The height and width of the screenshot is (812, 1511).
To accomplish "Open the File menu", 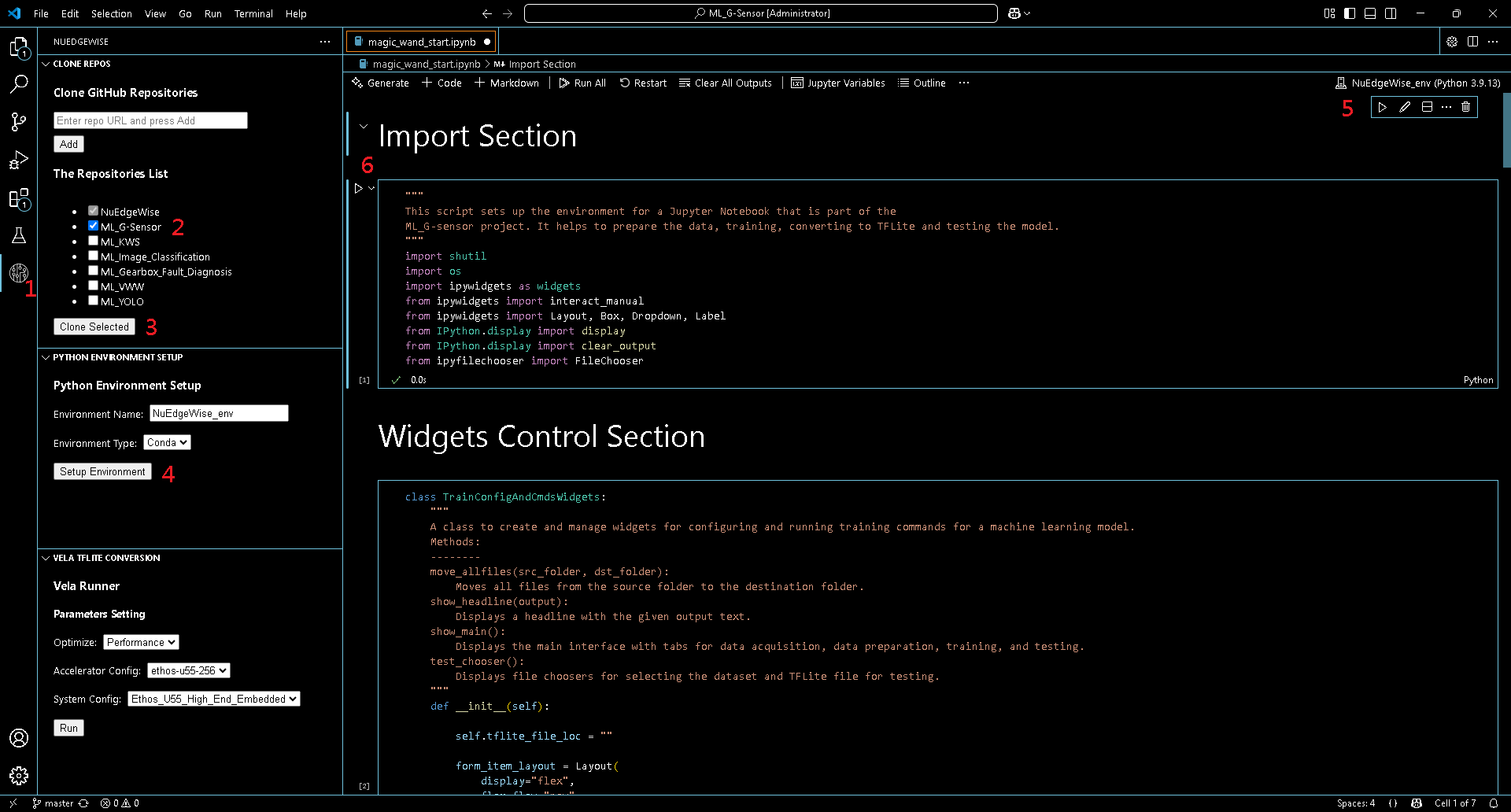I will pos(41,13).
